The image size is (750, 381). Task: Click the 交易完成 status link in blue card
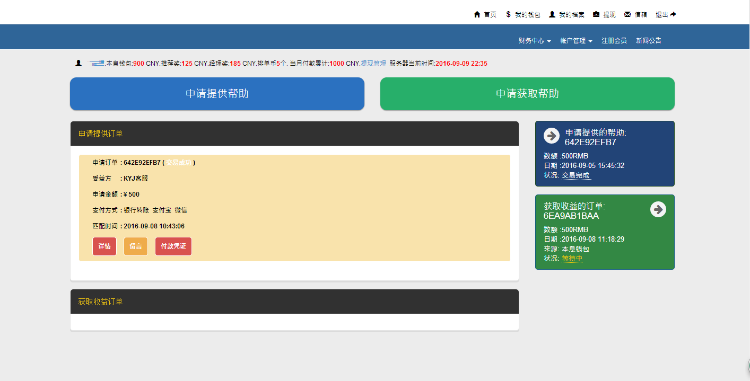pos(576,175)
